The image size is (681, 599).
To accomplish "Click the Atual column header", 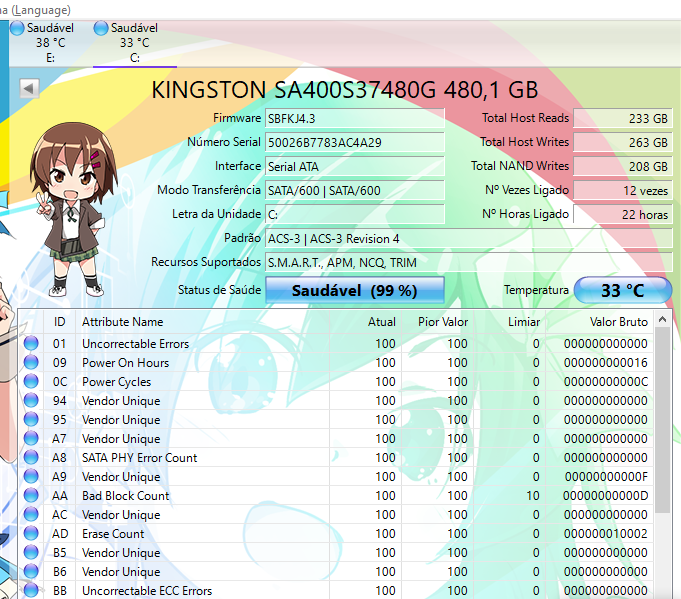I will coord(366,322).
